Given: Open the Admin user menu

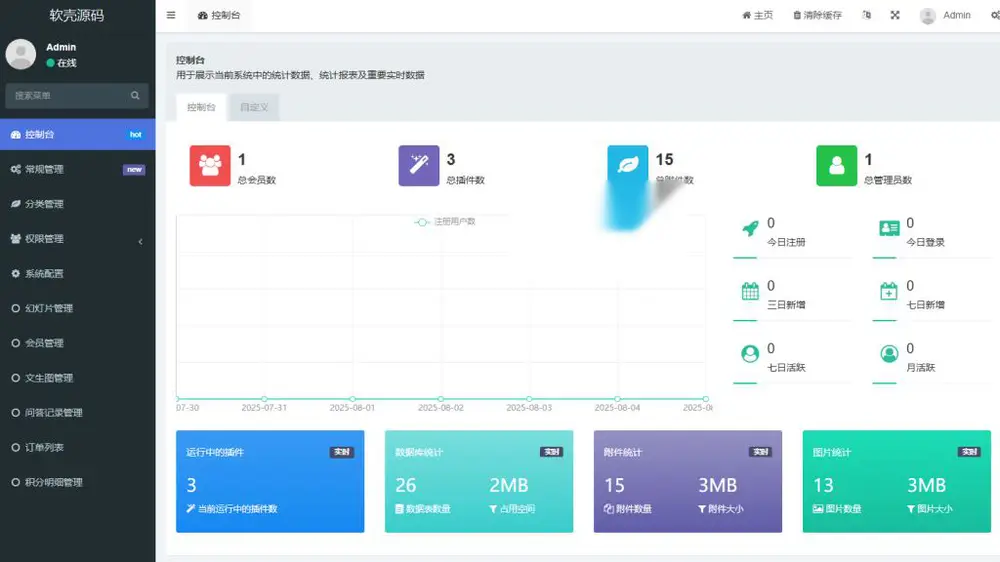Looking at the screenshot, I should (x=945, y=15).
